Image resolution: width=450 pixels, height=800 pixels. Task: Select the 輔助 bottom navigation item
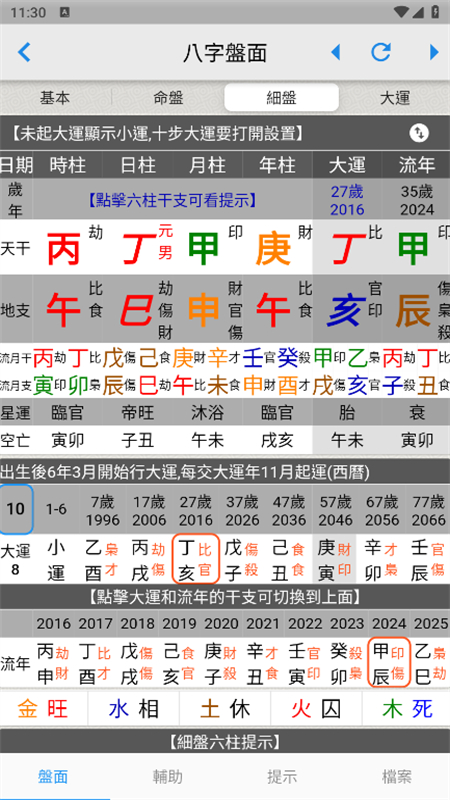coord(168,777)
